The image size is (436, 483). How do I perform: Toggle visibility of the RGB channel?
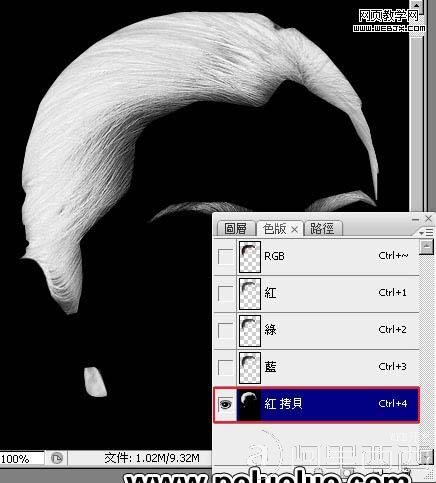coord(225,257)
